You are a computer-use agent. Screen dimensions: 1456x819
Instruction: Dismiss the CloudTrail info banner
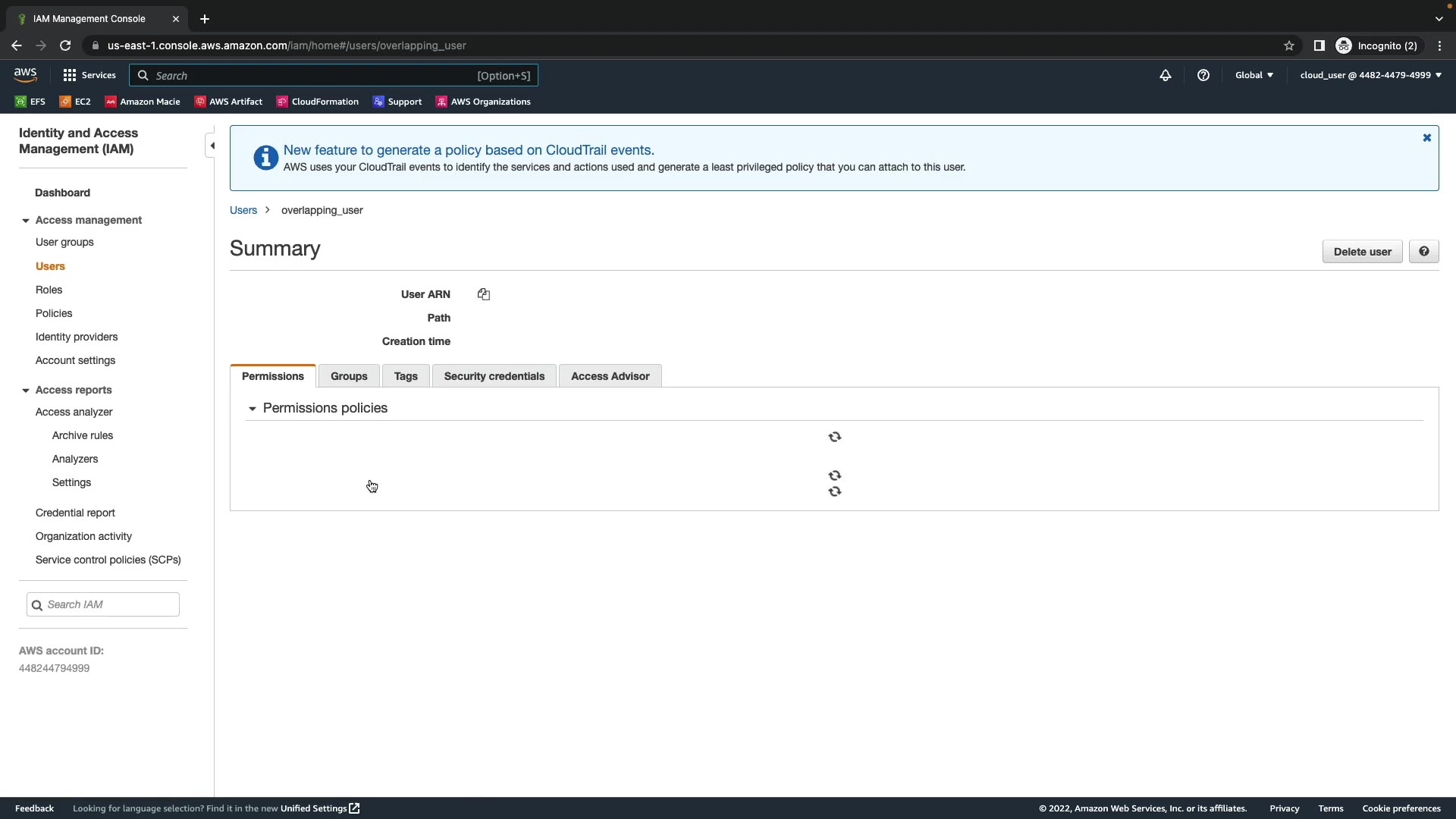[1426, 138]
